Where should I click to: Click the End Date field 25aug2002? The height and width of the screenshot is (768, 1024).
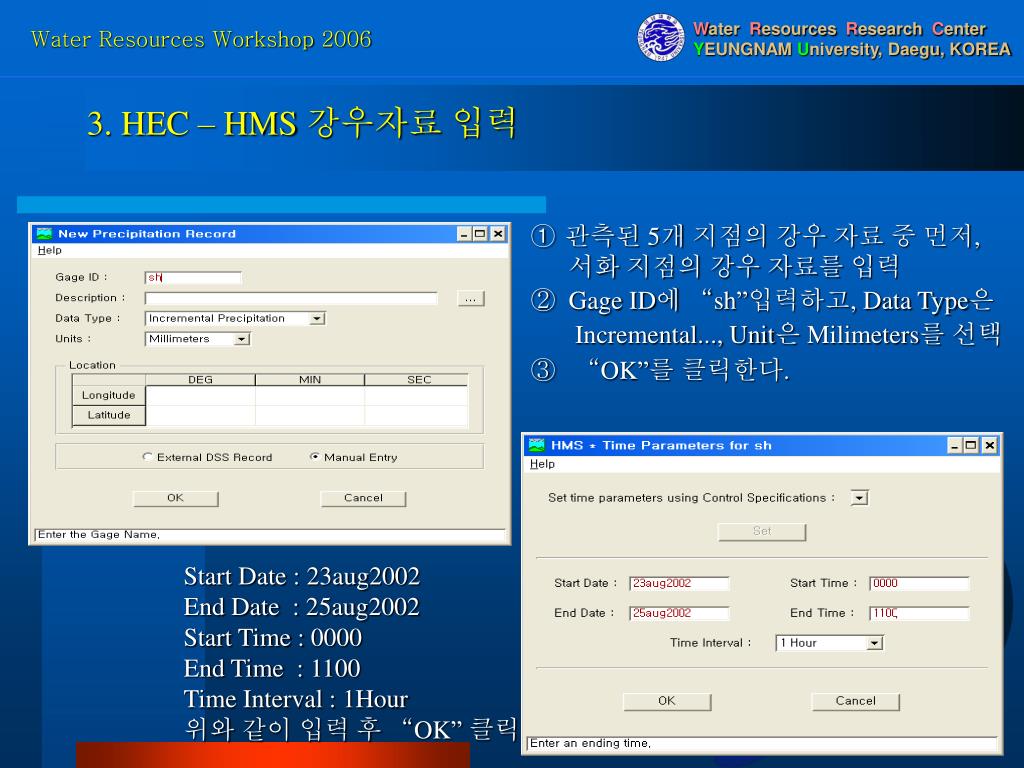pyautogui.click(x=679, y=613)
